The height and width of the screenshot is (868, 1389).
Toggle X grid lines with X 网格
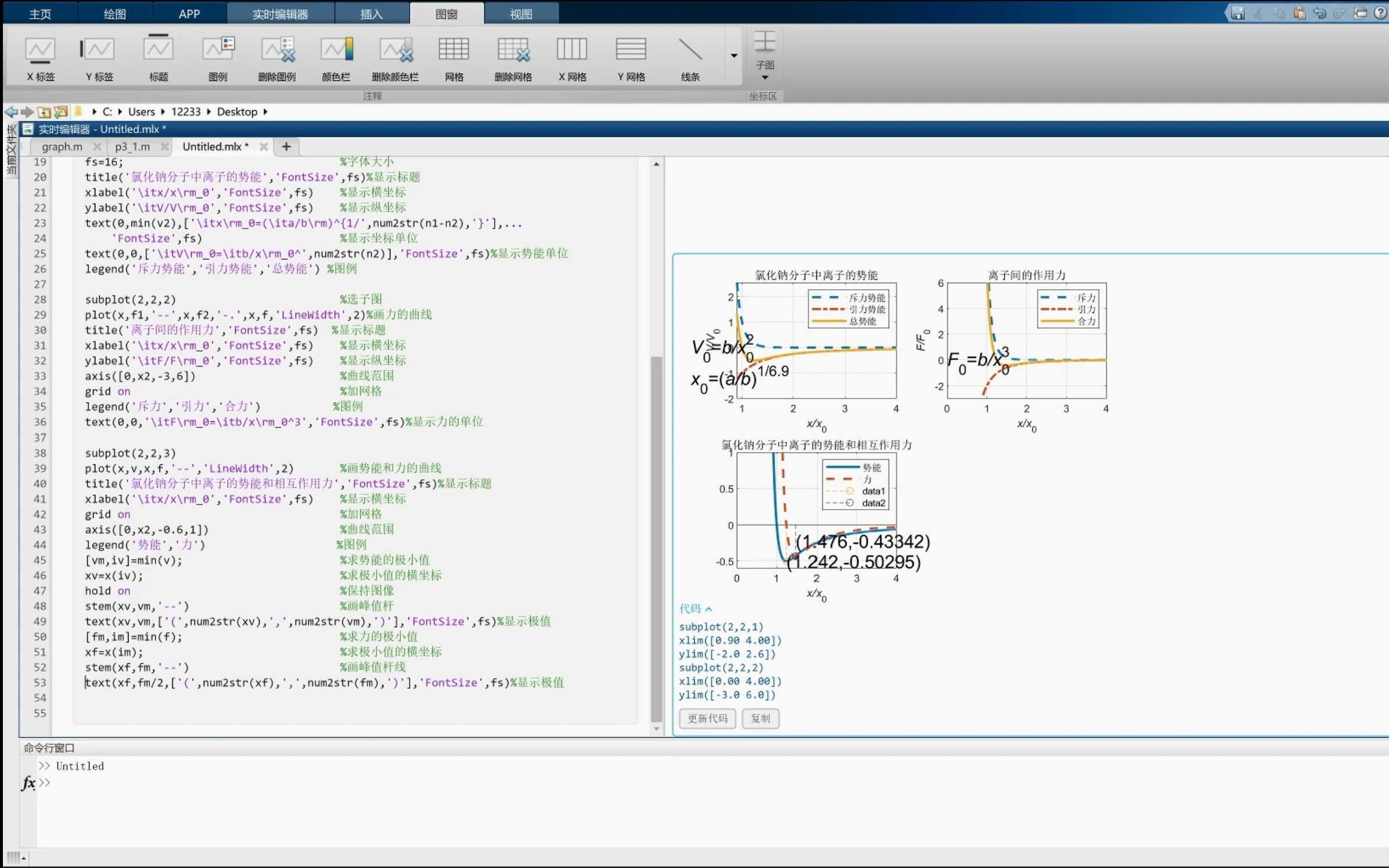pos(572,59)
